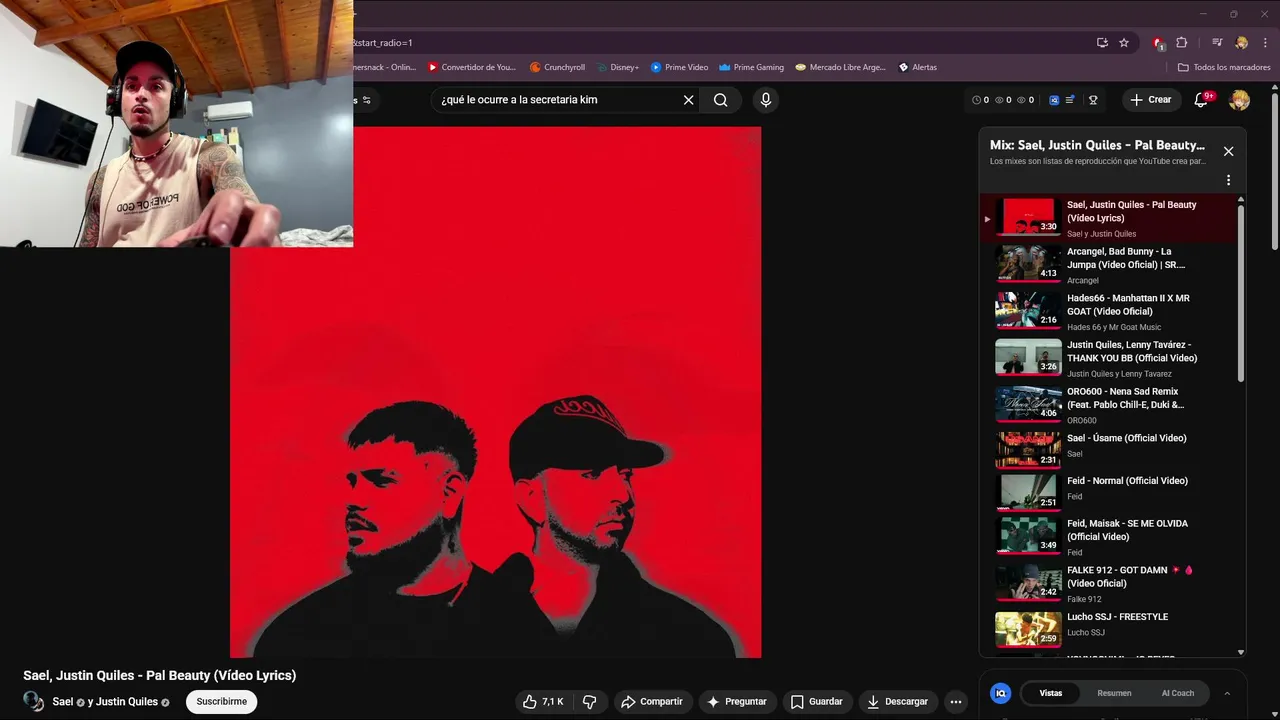Start voice search with the microphone
This screenshot has width=1280, height=720.
(x=766, y=100)
